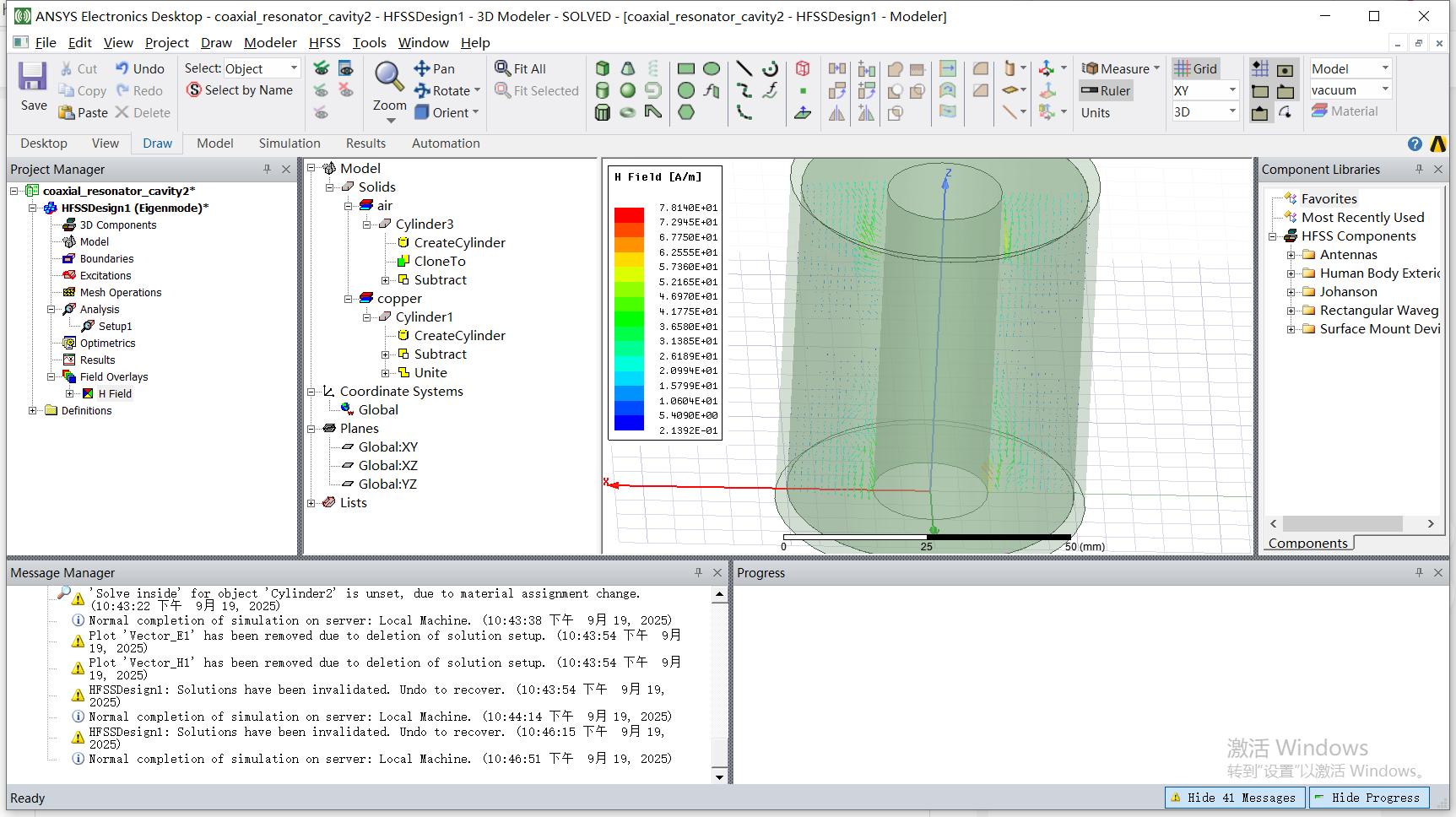Image resolution: width=1456 pixels, height=817 pixels.
Task: Select the Draw cylinder tool icon
Action: tap(603, 90)
